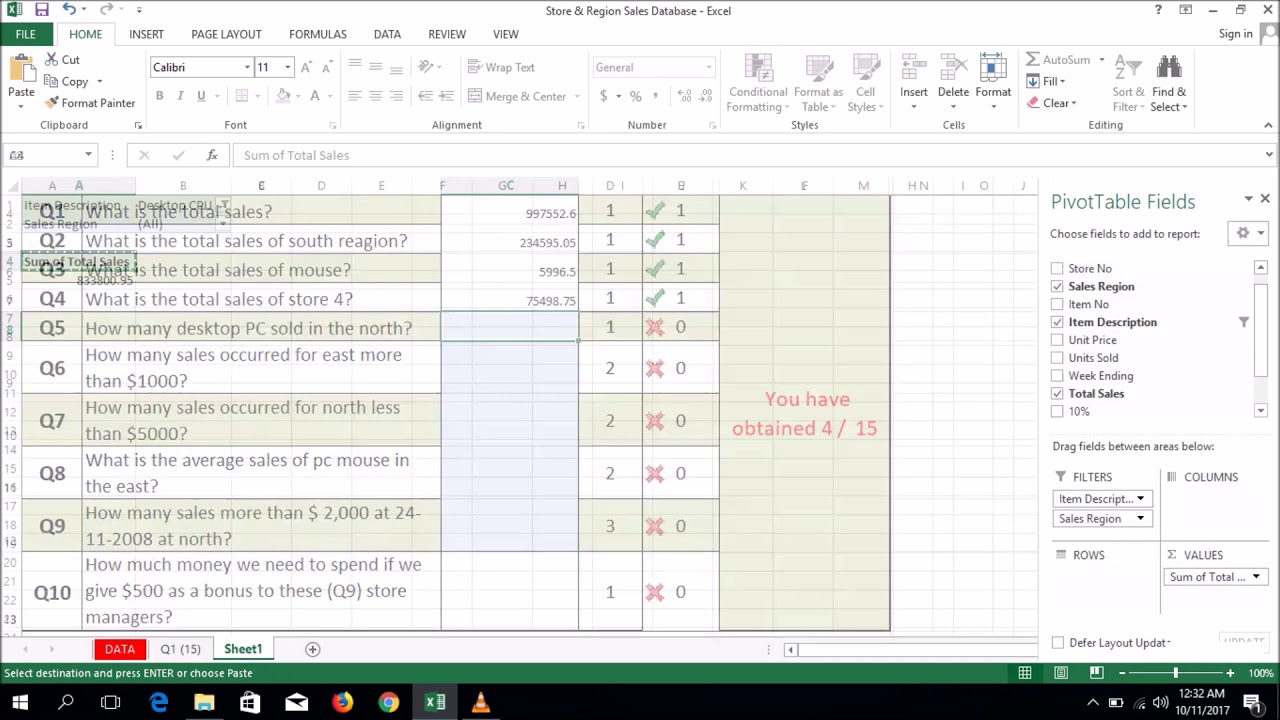Open Excel Help question mark
This screenshot has height=720, width=1280.
(x=1158, y=10)
